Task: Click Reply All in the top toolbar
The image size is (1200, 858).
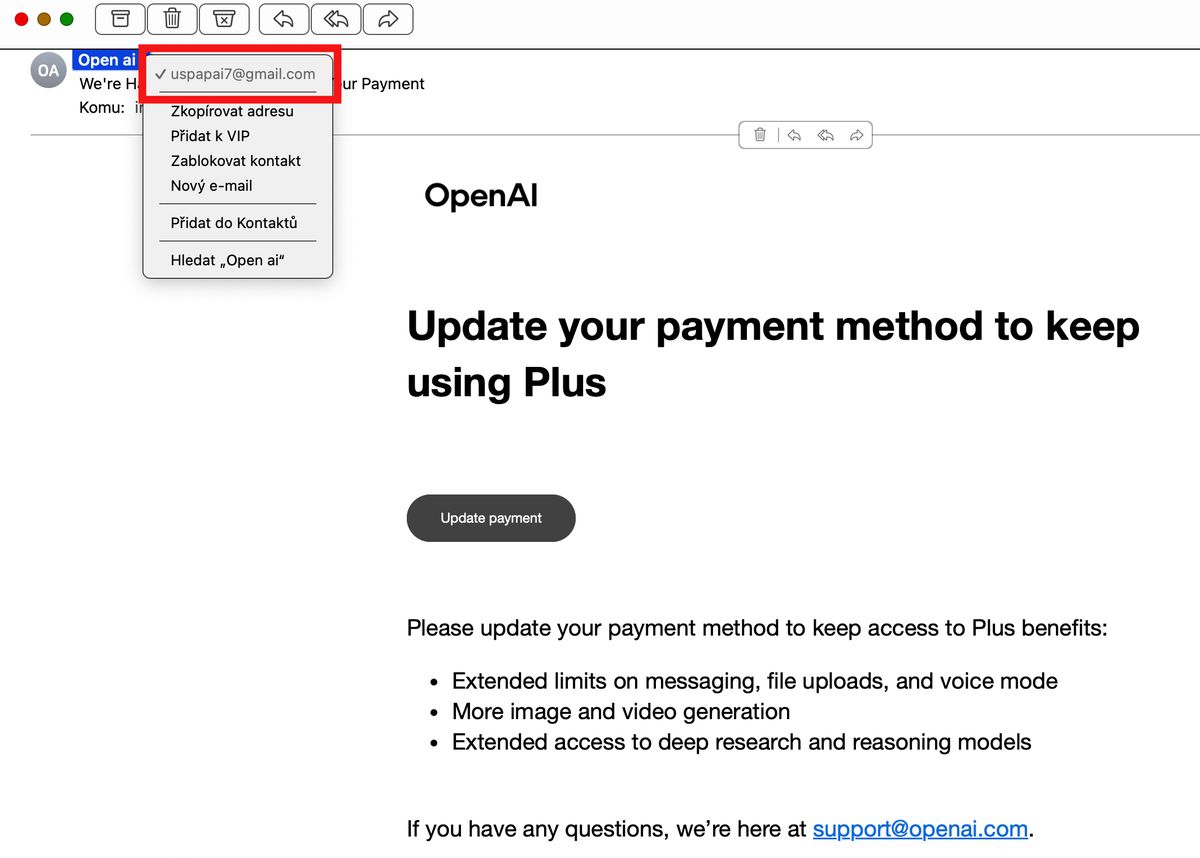Action: [336, 19]
